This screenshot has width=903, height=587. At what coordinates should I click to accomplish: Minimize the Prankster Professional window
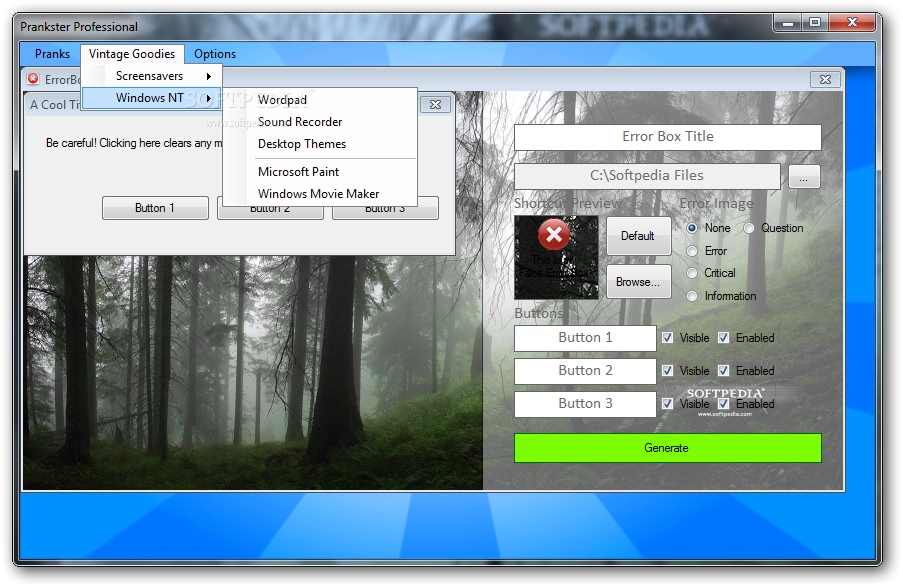tap(788, 23)
